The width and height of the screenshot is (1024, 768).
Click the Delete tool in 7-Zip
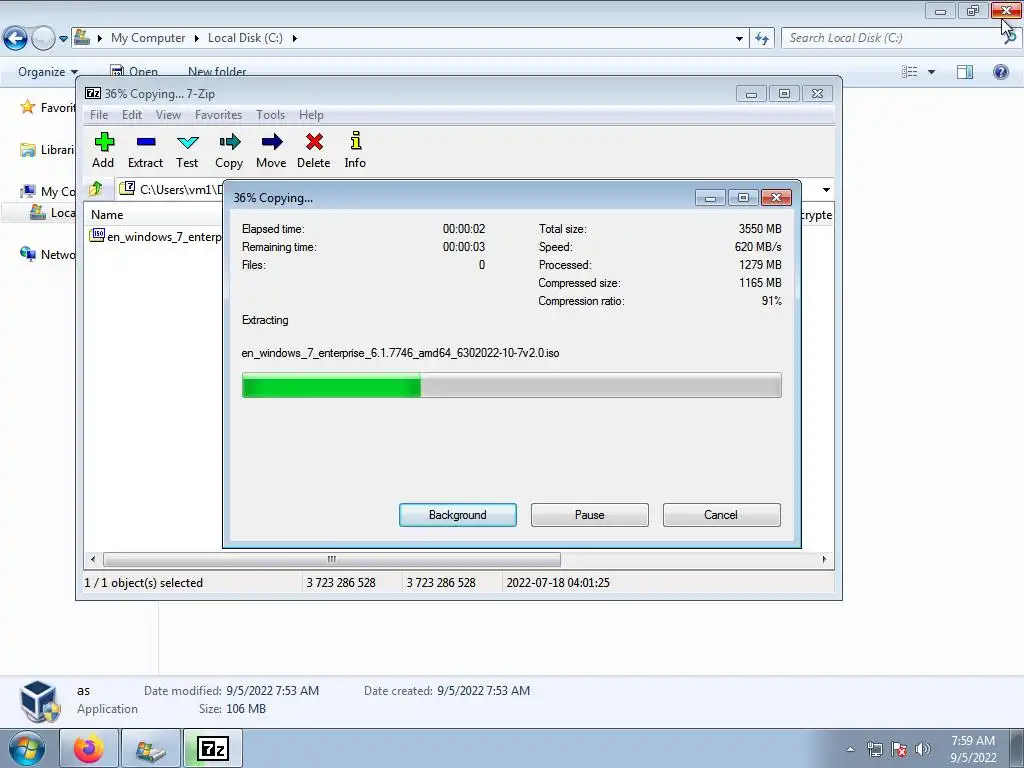(313, 150)
